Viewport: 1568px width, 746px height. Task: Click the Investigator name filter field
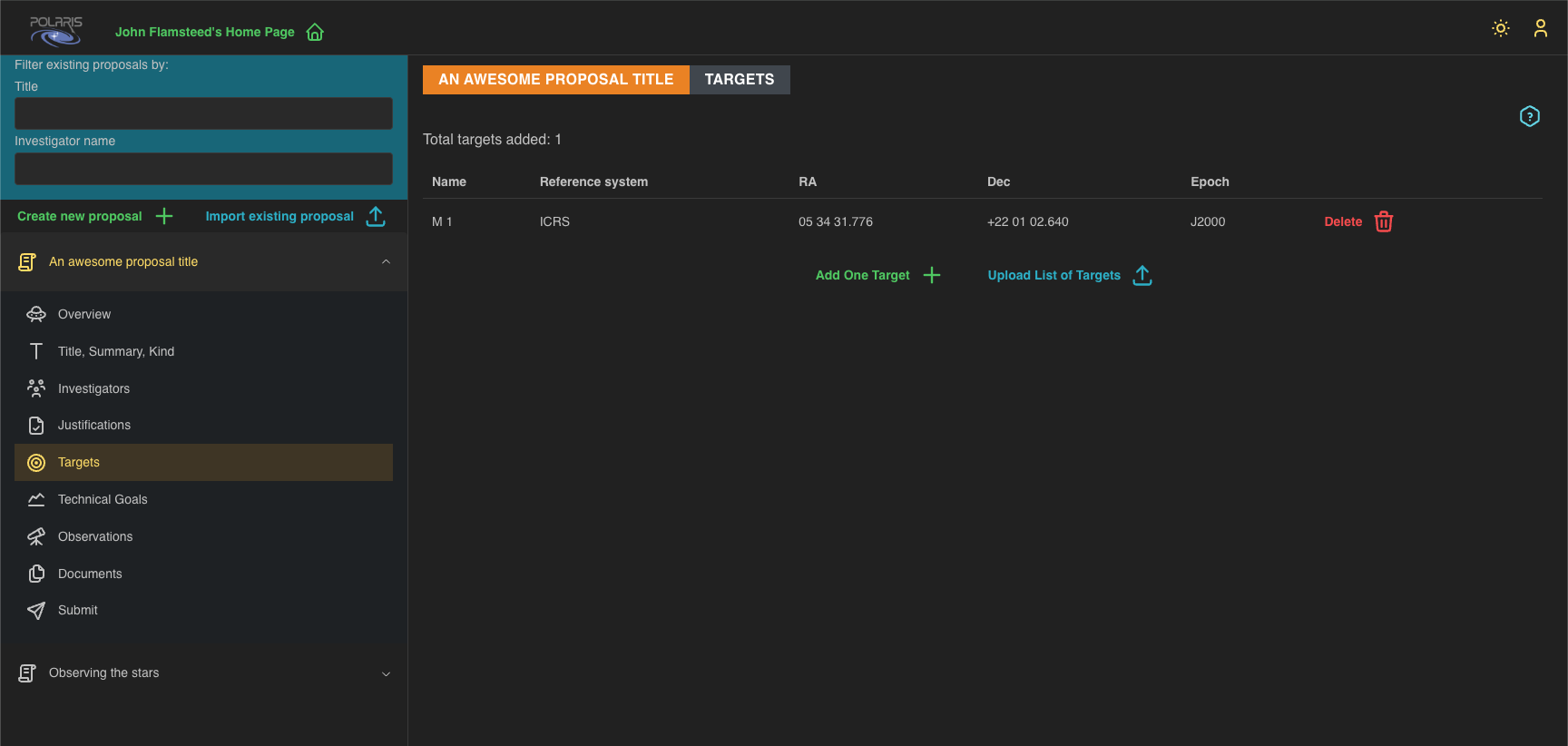203,169
